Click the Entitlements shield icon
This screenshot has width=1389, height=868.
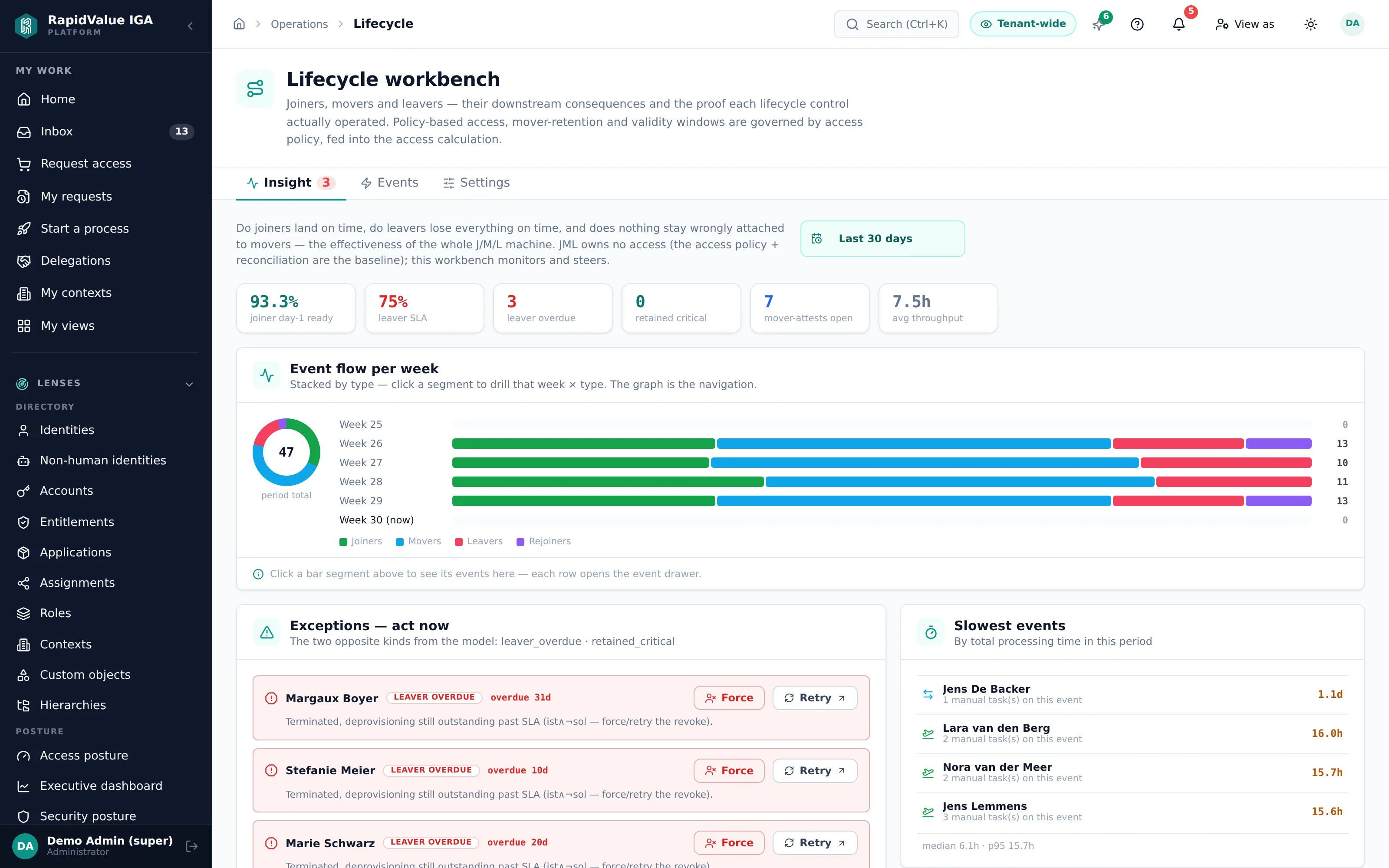(23, 522)
